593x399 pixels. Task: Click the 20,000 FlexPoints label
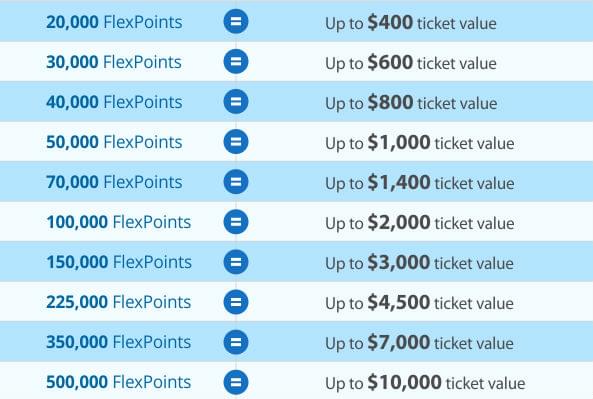[x=114, y=22]
